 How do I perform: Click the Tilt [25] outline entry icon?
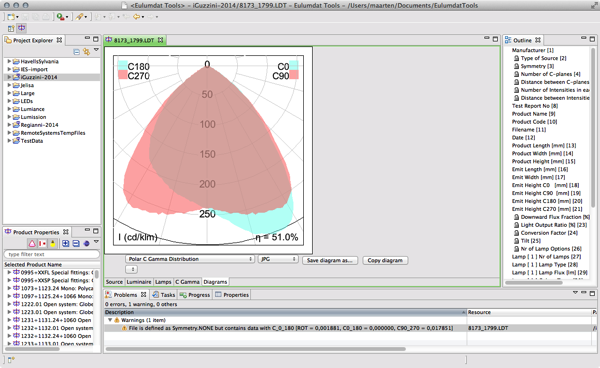click(516, 241)
